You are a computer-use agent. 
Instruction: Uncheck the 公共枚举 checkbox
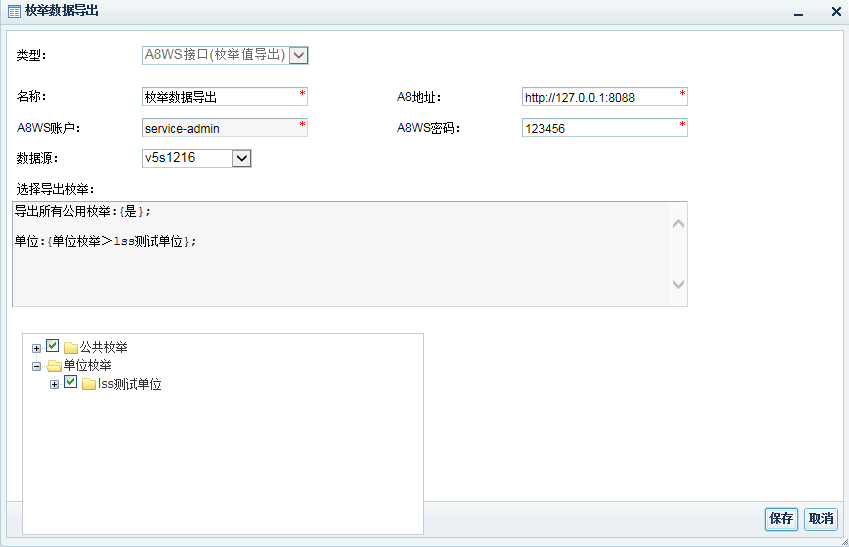point(53,346)
